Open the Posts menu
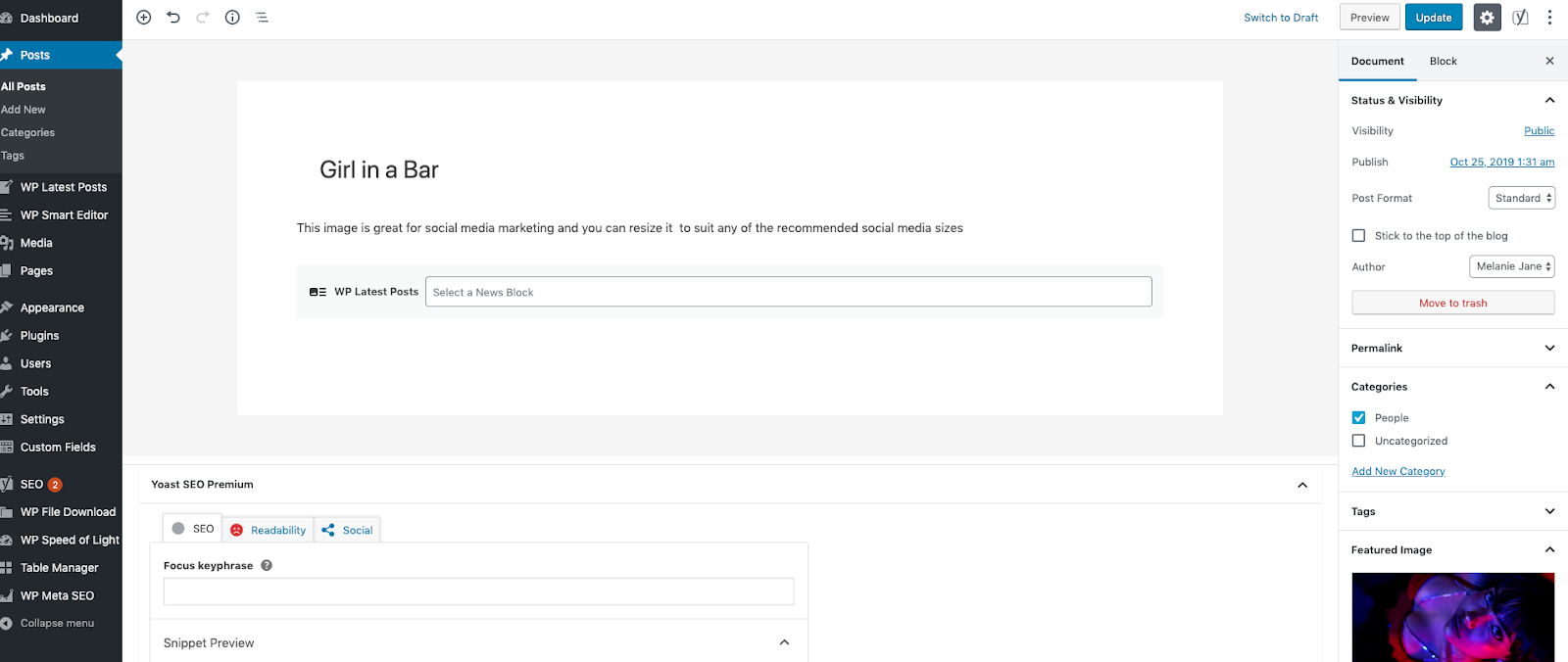Viewport: 1568px width, 662px height. [x=61, y=55]
